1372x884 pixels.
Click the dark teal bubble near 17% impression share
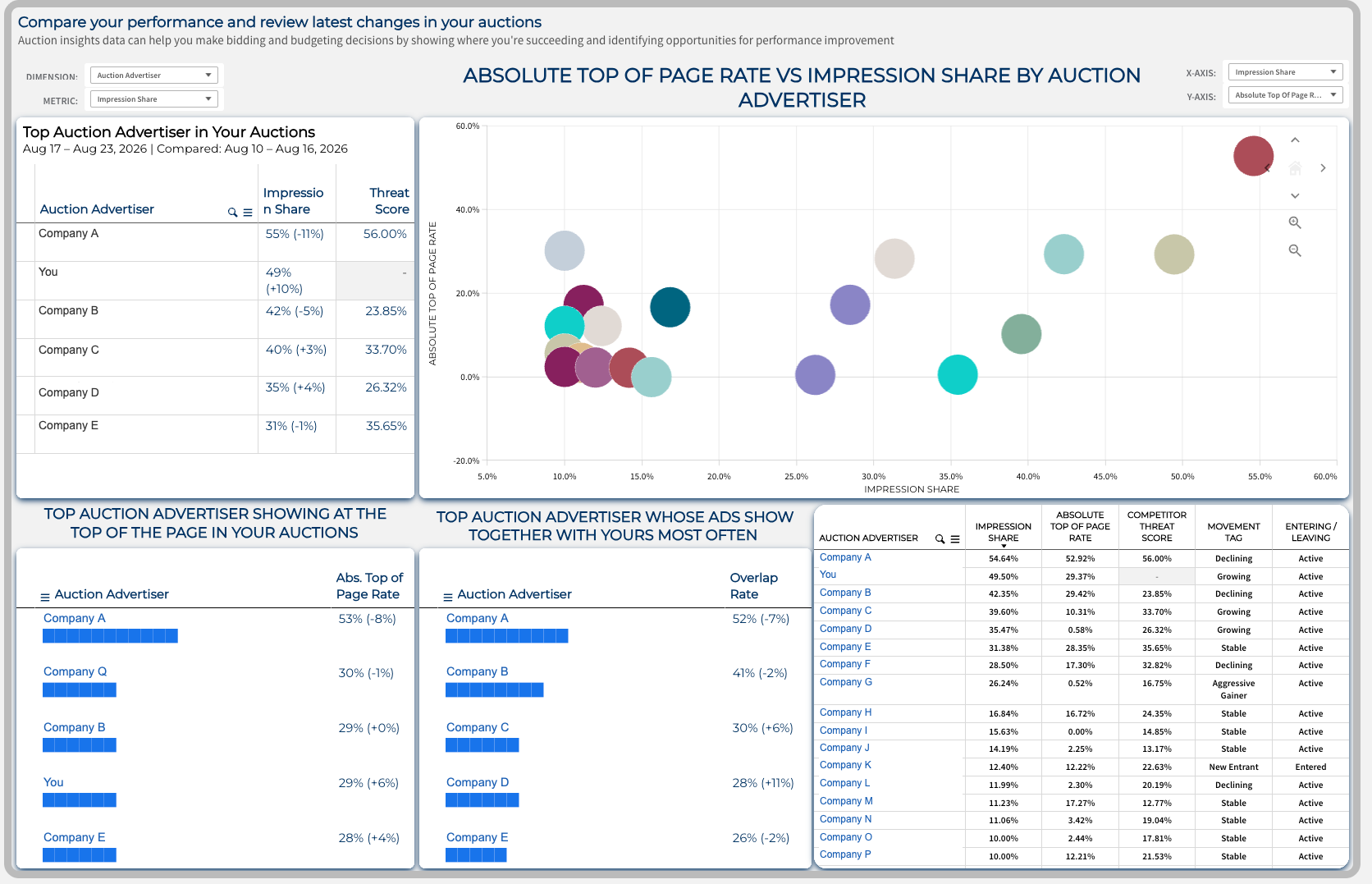670,308
